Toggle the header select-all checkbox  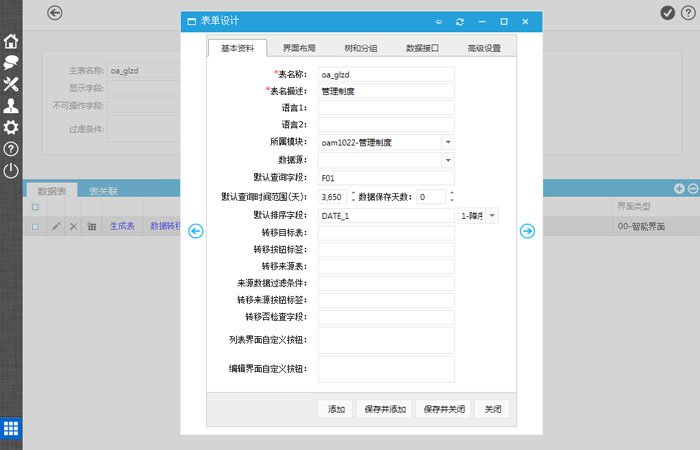point(35,207)
